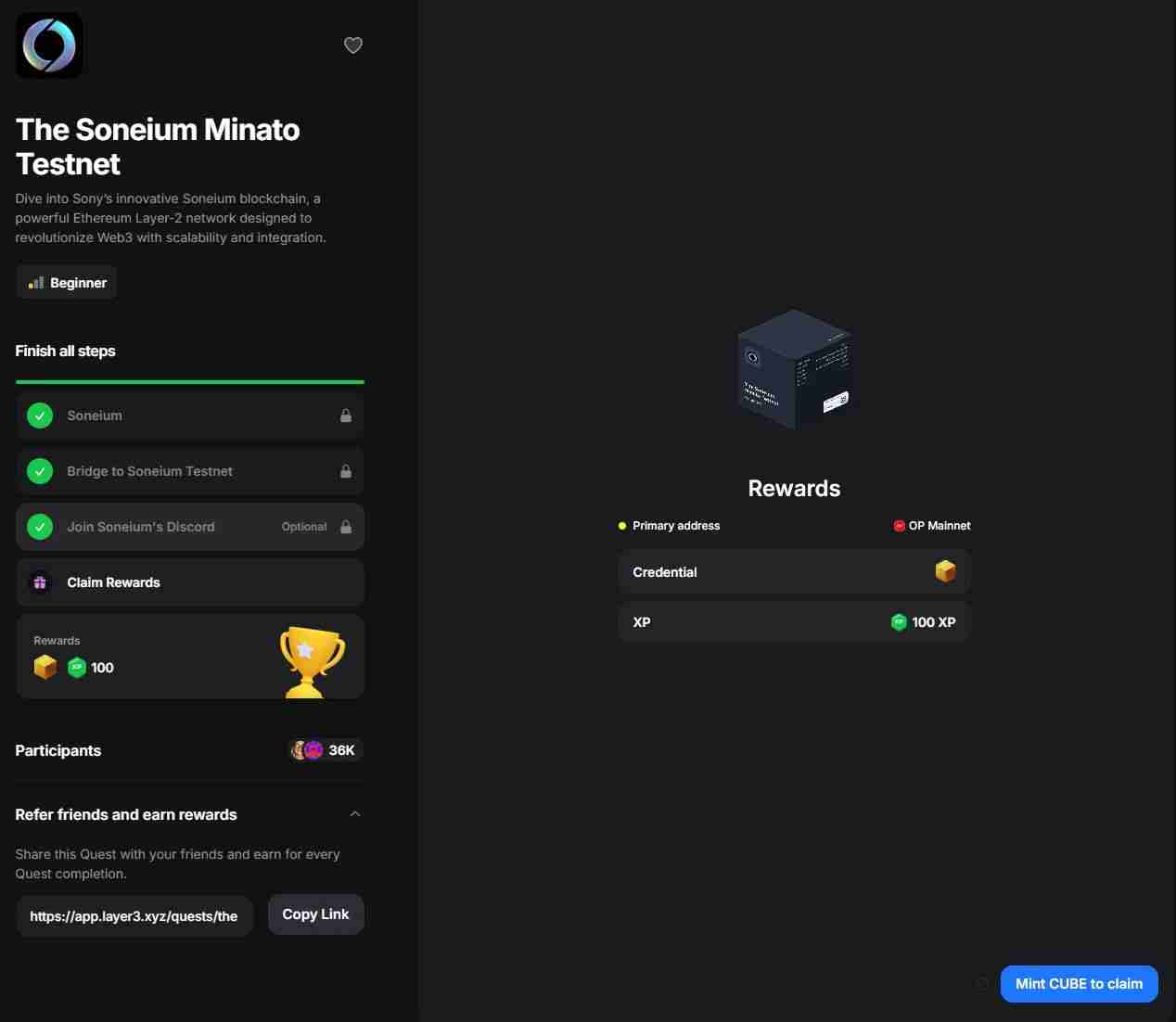Click the gold trophy in the Rewards card

(x=312, y=661)
